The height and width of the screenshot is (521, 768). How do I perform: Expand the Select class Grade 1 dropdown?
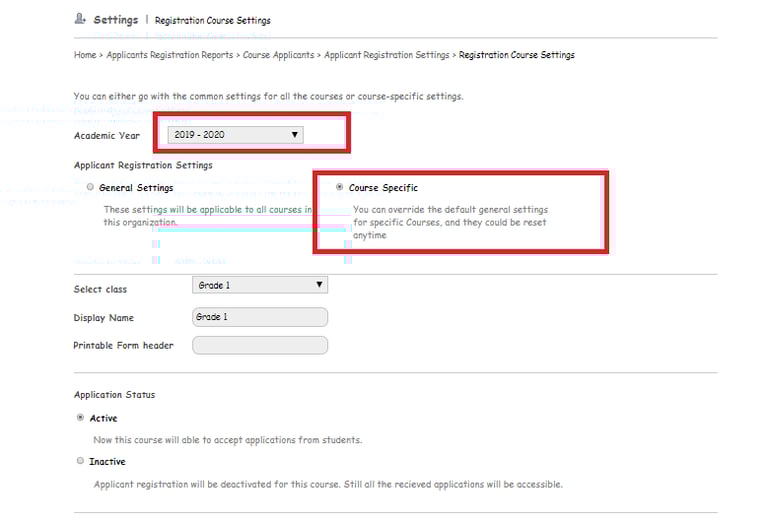[259, 285]
